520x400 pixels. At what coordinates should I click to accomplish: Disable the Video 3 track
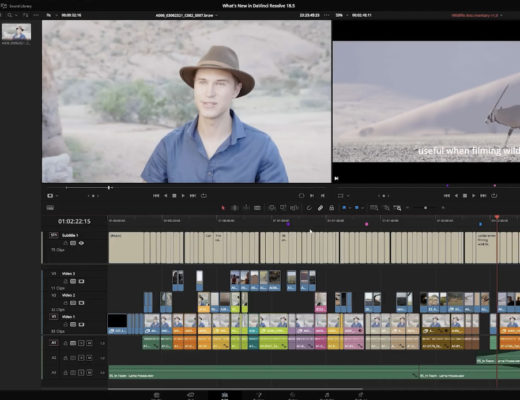coord(81,281)
